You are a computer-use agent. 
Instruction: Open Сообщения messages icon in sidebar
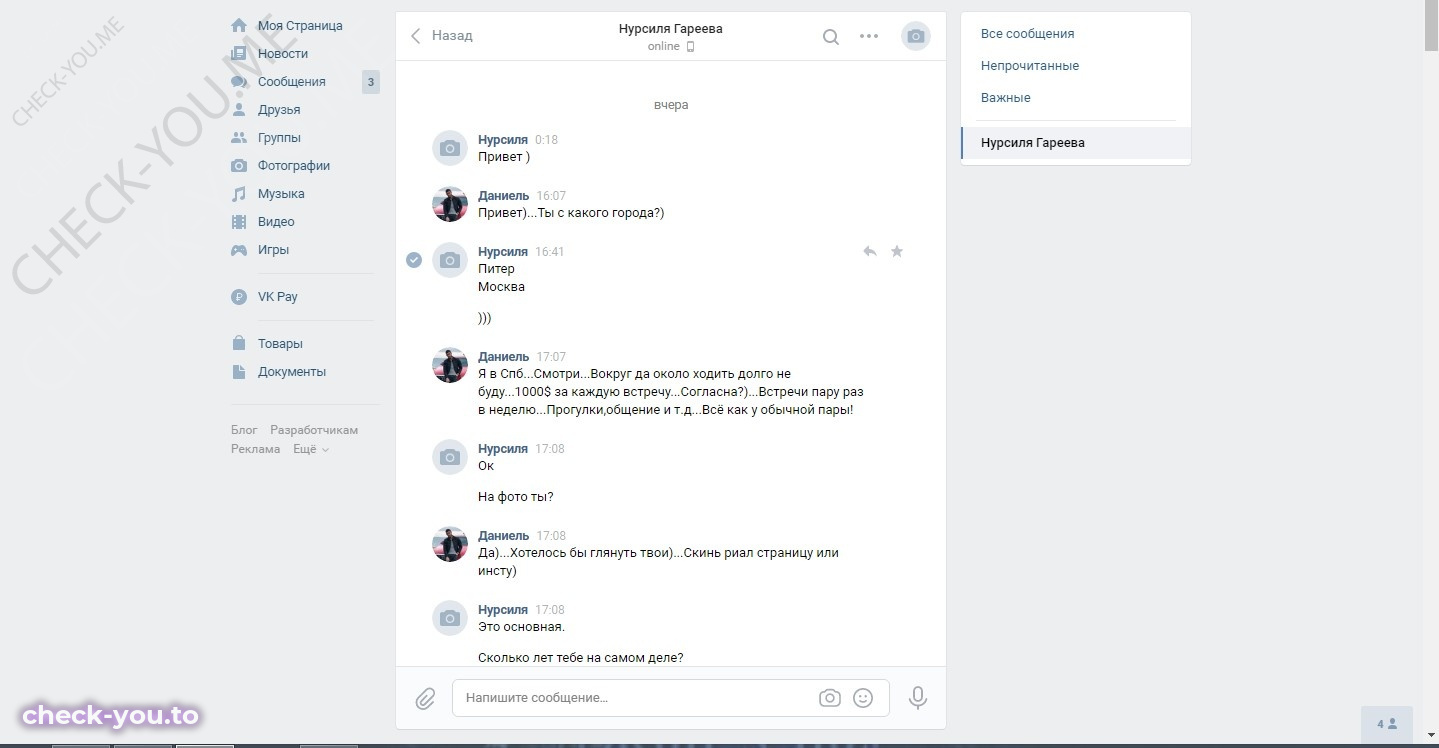tap(239, 81)
